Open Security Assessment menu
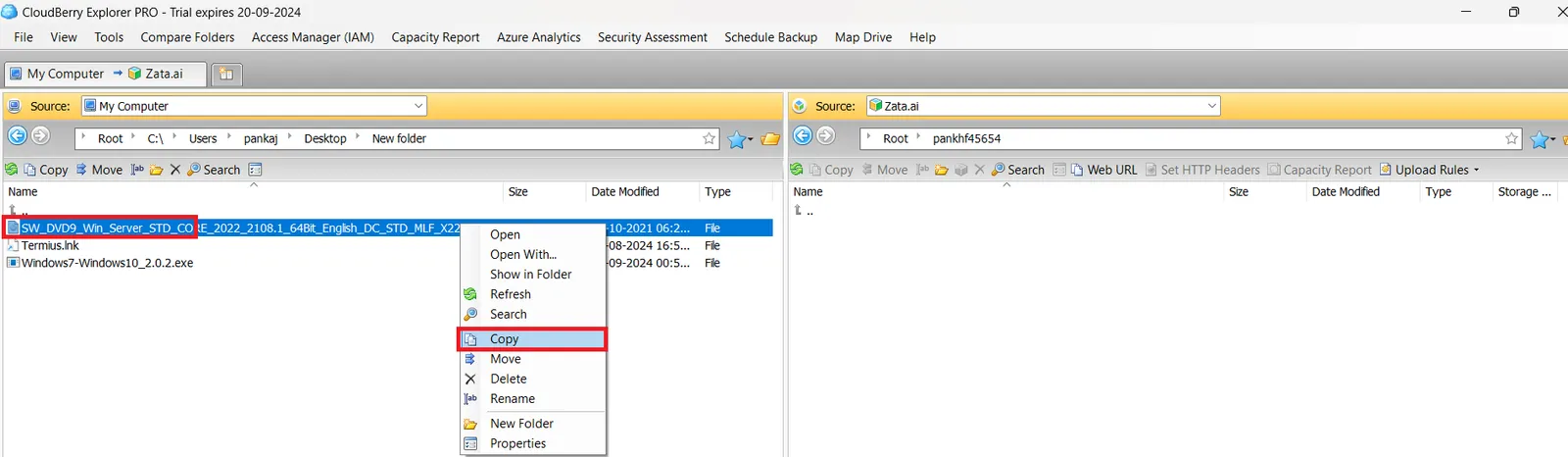Image resolution: width=1568 pixels, height=457 pixels. tap(653, 37)
